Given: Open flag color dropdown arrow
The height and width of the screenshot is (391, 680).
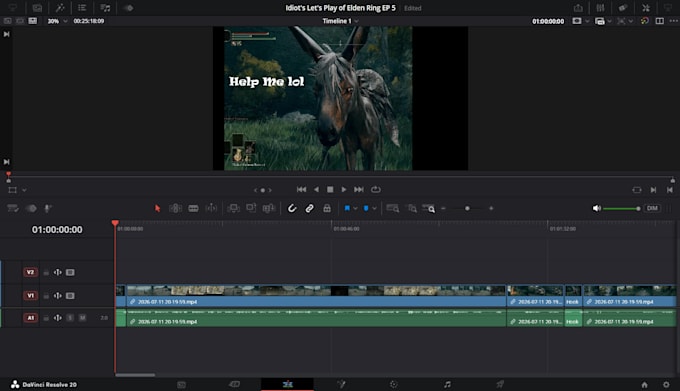Looking at the screenshot, I should click(x=355, y=209).
